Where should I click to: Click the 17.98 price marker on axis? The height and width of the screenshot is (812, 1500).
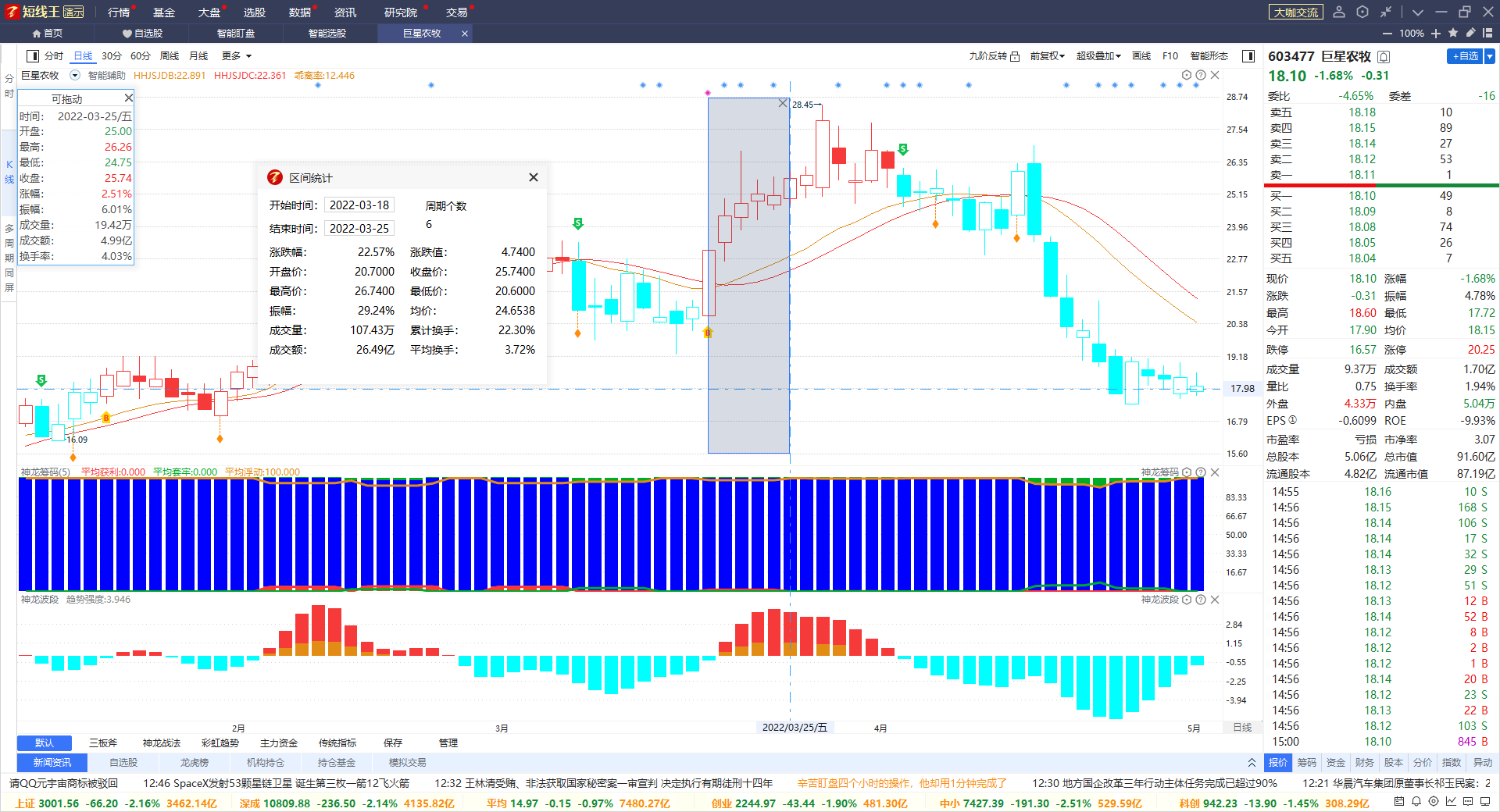pyautogui.click(x=1242, y=389)
